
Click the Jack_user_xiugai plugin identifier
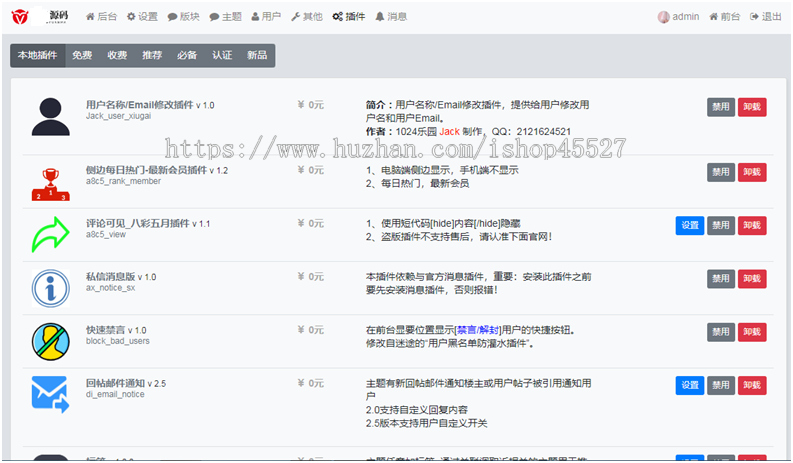118,116
